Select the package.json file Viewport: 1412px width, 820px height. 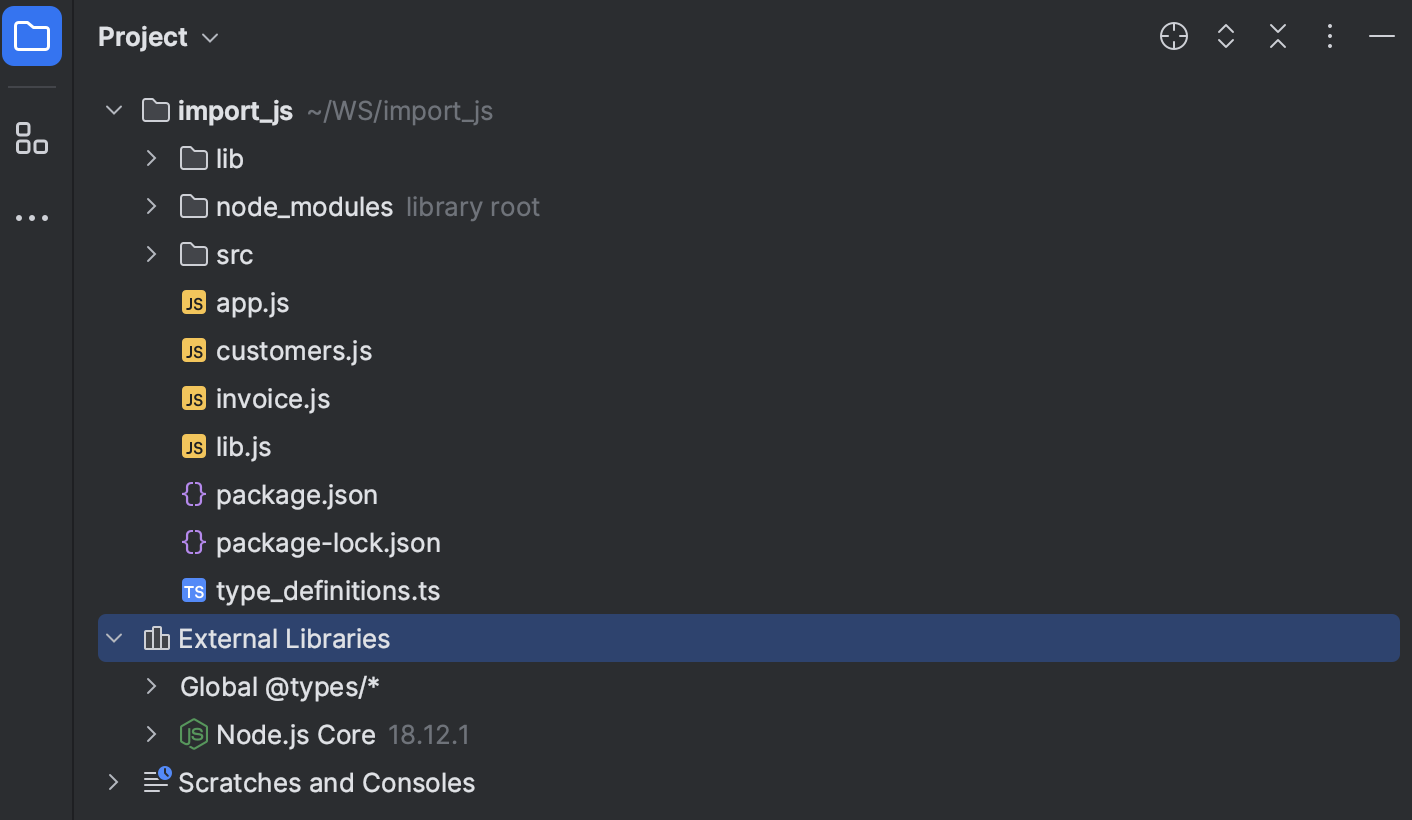296,494
